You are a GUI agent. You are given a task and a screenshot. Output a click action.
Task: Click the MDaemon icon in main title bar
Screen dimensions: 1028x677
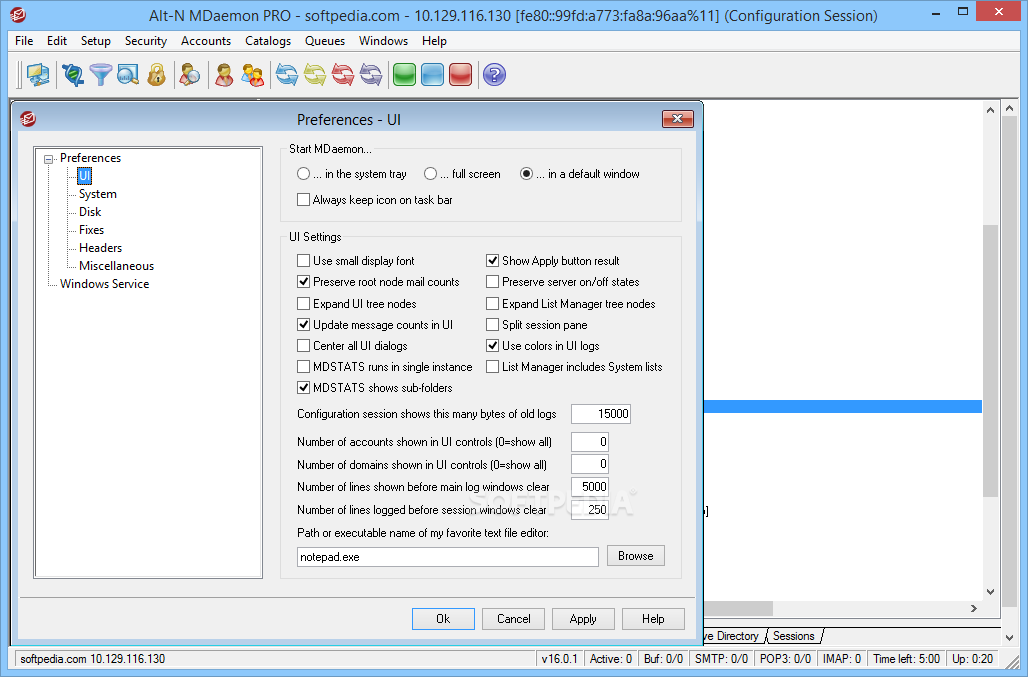click(x=18, y=14)
